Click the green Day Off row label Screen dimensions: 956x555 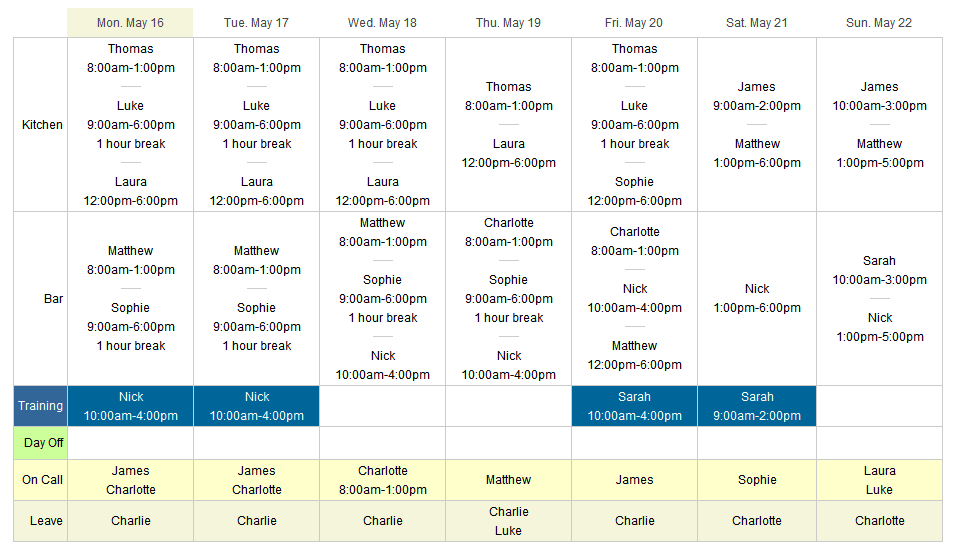click(x=41, y=443)
